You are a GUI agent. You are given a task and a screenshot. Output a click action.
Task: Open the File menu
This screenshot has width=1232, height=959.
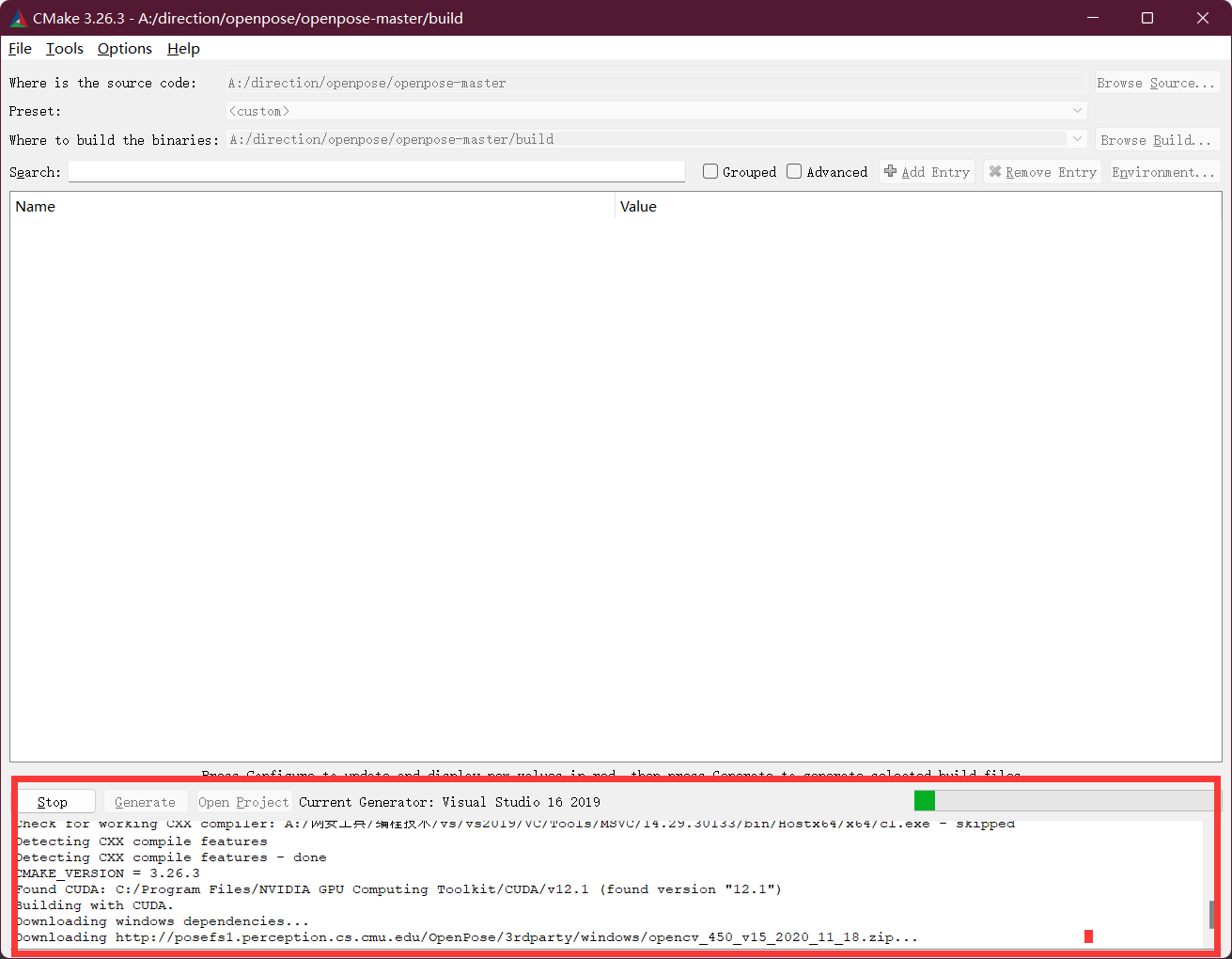(x=20, y=49)
